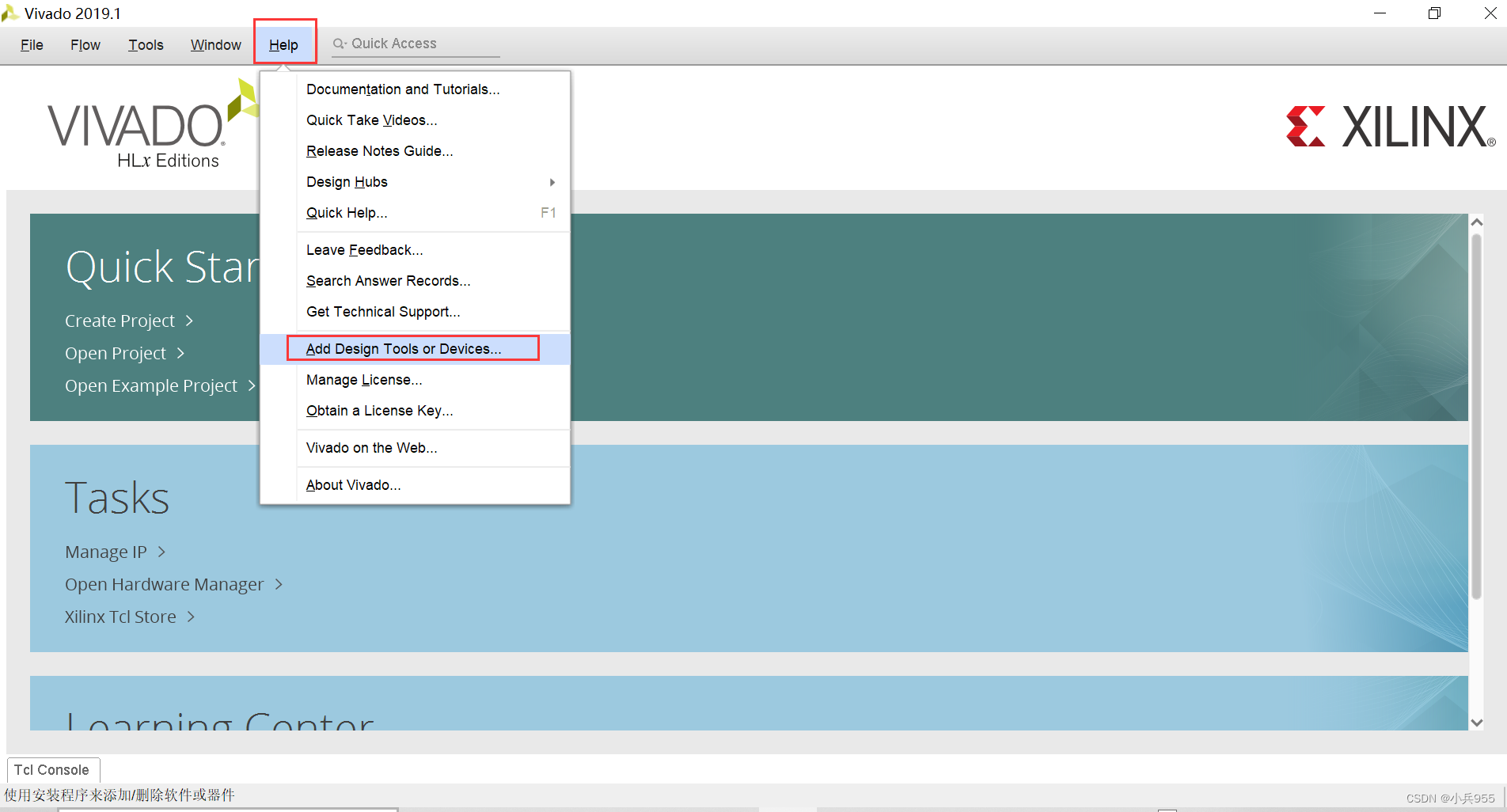Close the Vivado window
This screenshot has height=812, width=1507.
1490,13
